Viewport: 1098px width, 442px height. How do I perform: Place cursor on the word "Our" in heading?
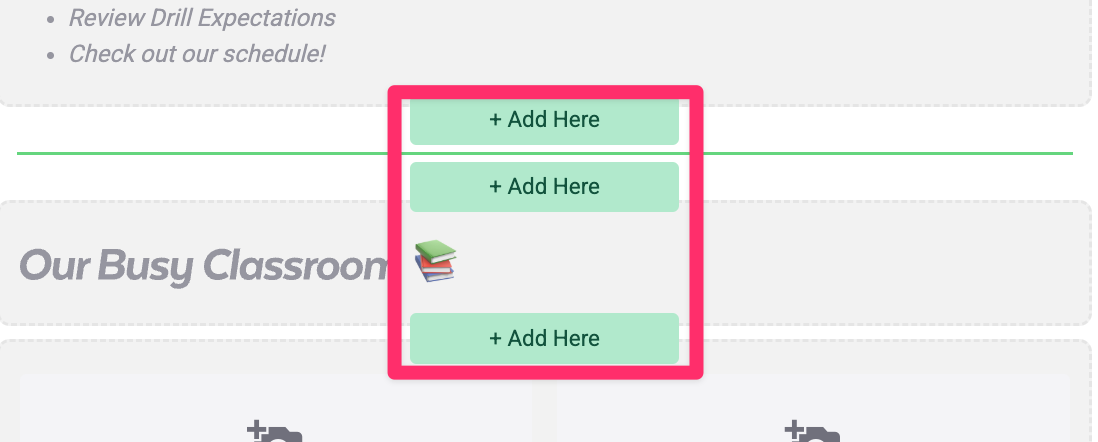[50, 265]
